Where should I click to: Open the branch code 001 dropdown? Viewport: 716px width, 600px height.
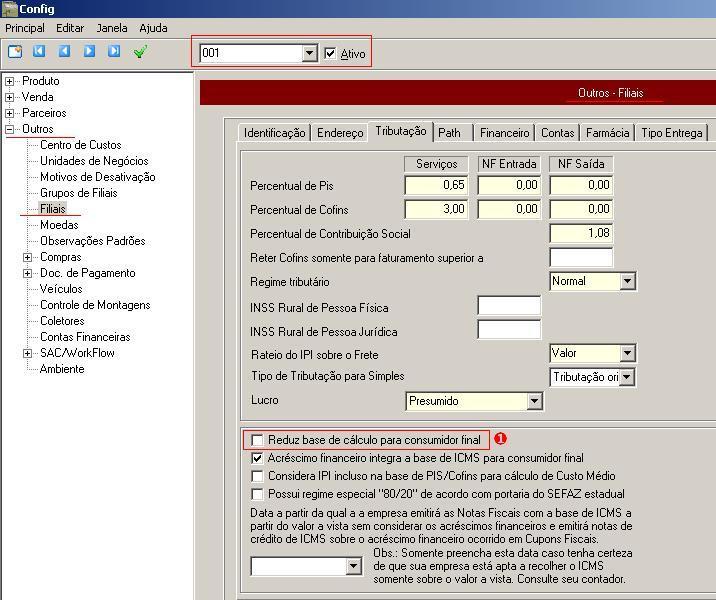coord(309,53)
